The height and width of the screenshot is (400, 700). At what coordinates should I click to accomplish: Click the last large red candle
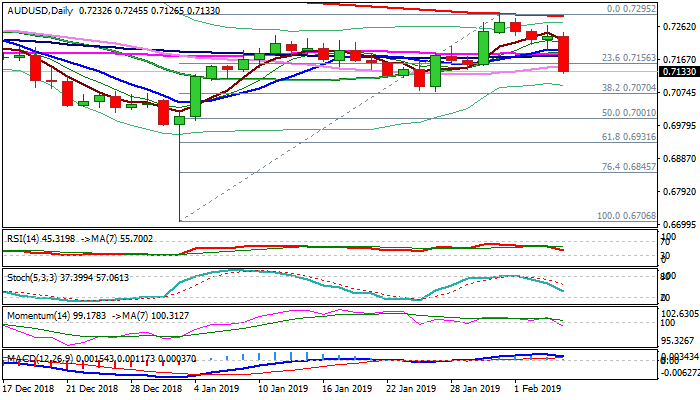[x=563, y=53]
